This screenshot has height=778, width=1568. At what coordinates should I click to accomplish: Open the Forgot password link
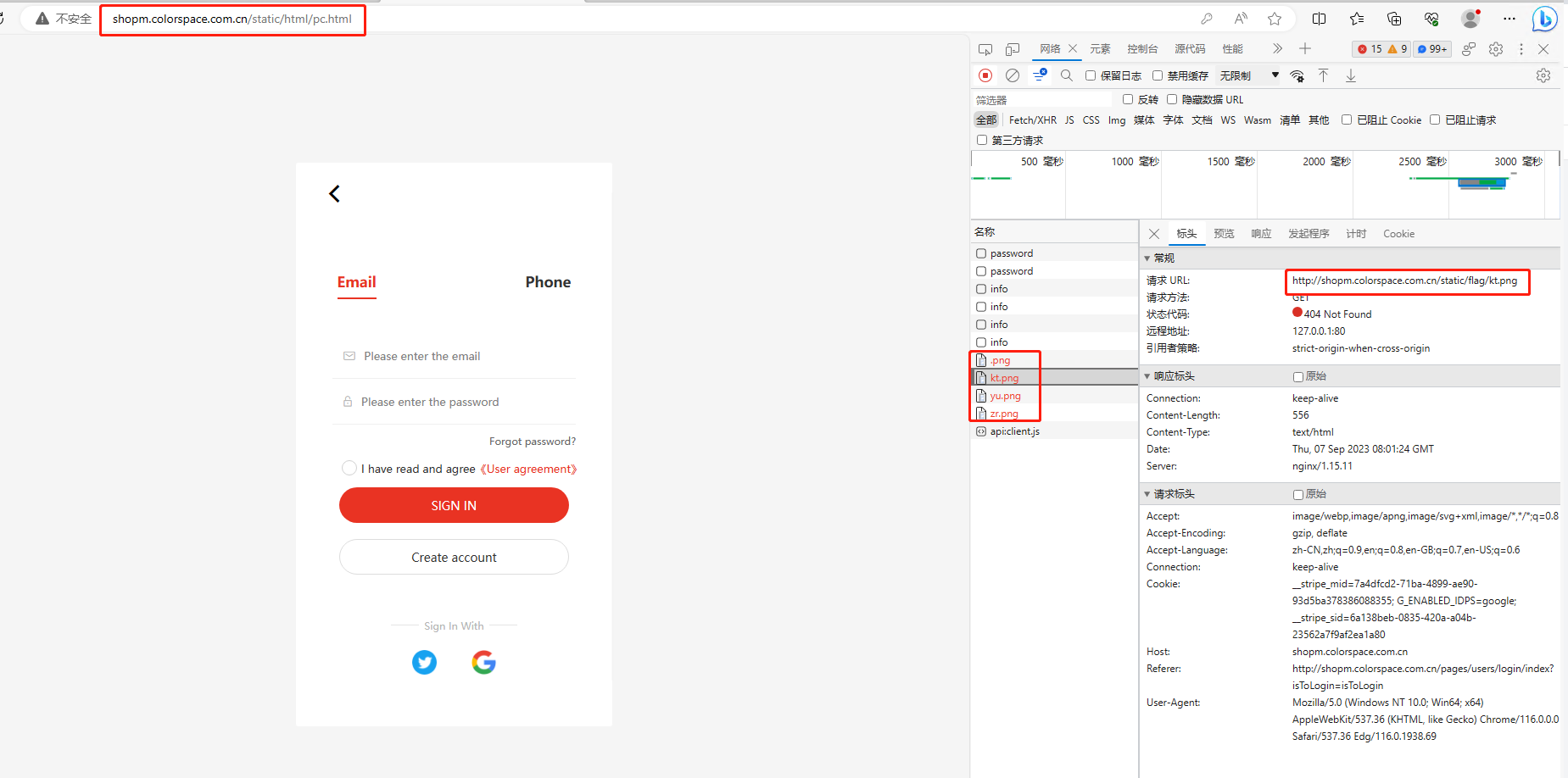[x=532, y=442]
